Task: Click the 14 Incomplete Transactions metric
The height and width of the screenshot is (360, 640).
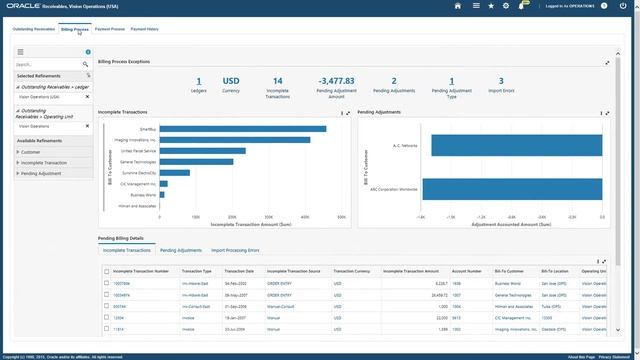Action: coord(278,81)
